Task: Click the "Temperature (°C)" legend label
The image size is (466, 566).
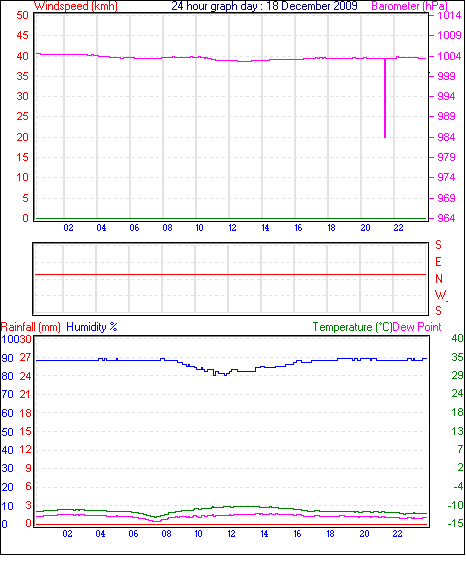Action: coord(352,327)
